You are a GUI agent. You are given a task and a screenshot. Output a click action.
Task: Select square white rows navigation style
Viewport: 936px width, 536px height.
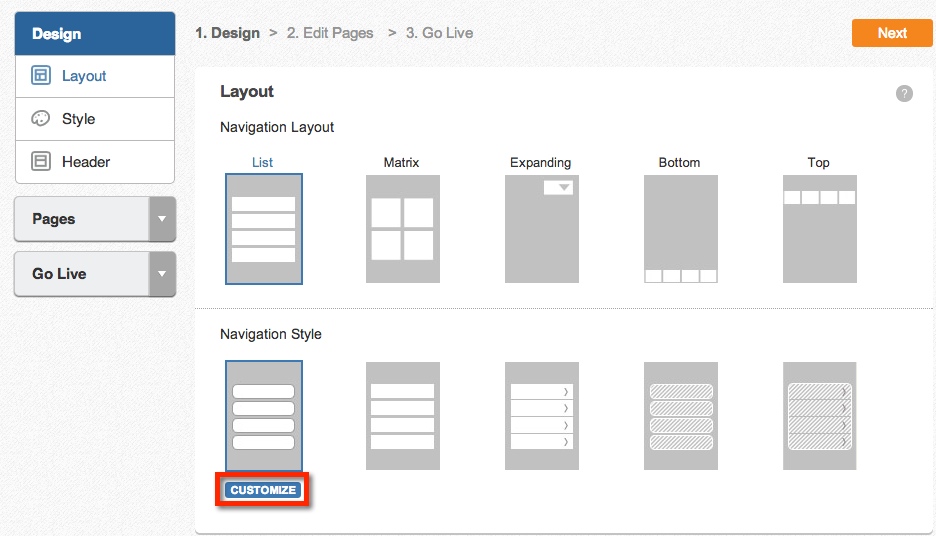[x=403, y=416]
